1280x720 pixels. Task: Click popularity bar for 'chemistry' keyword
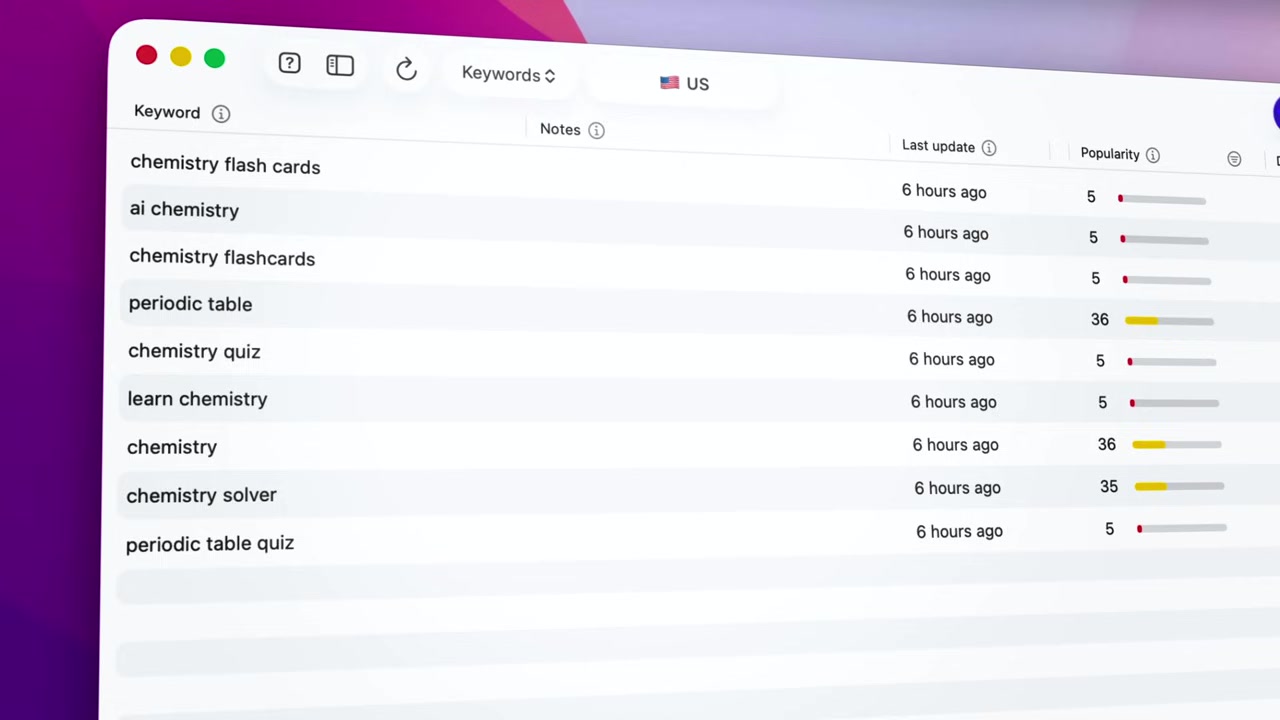tap(1176, 445)
